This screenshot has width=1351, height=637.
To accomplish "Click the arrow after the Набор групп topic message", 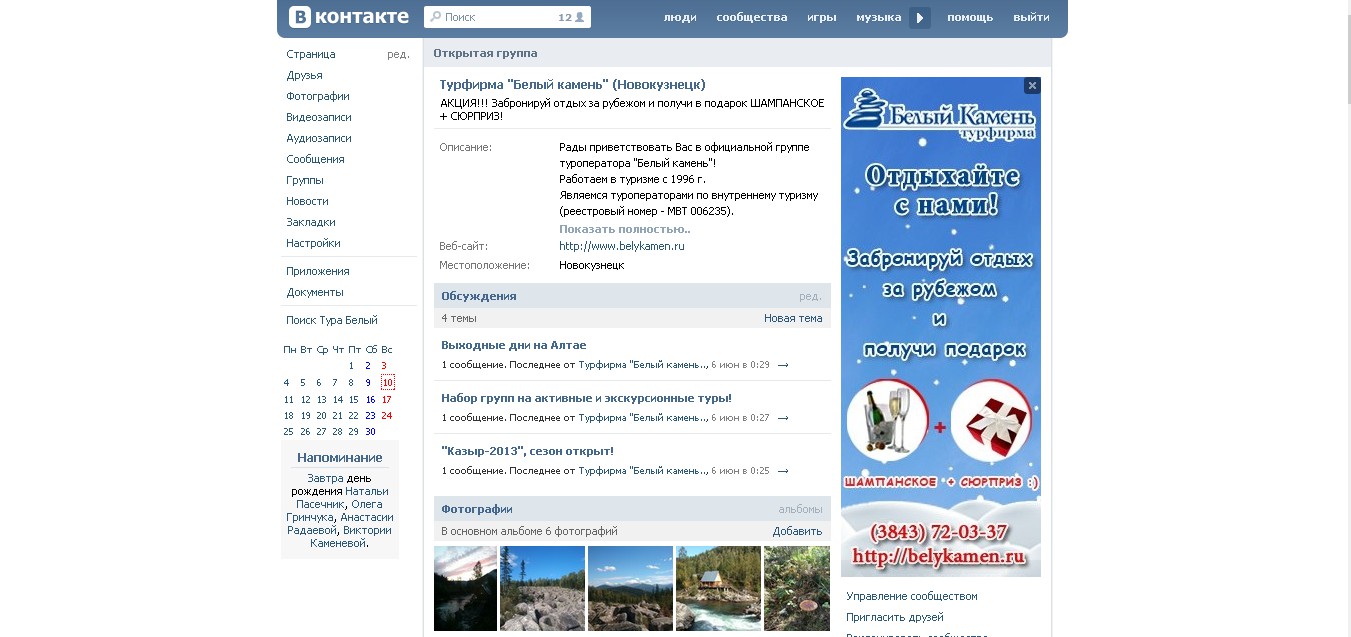I will (783, 418).
